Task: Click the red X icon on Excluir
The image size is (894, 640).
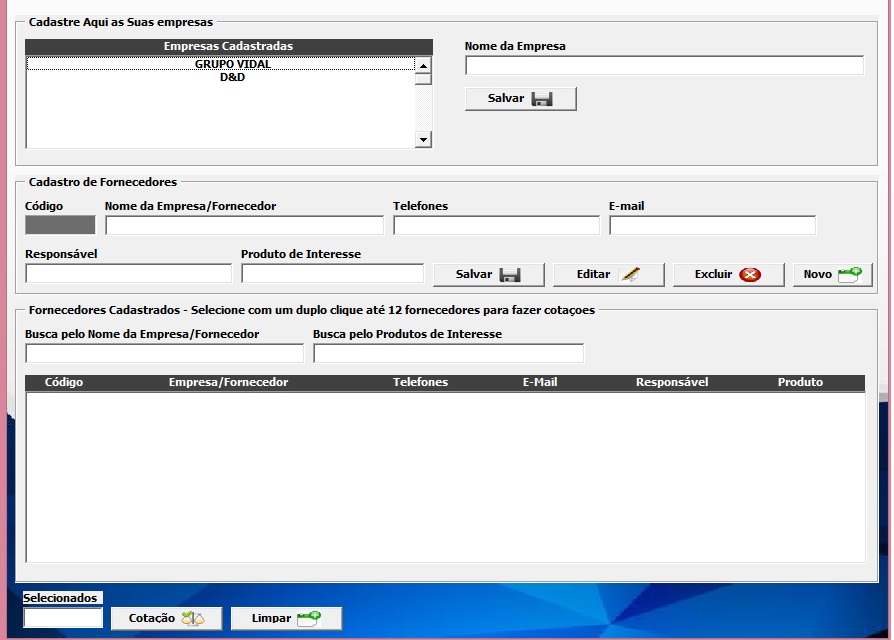Action: (750, 275)
